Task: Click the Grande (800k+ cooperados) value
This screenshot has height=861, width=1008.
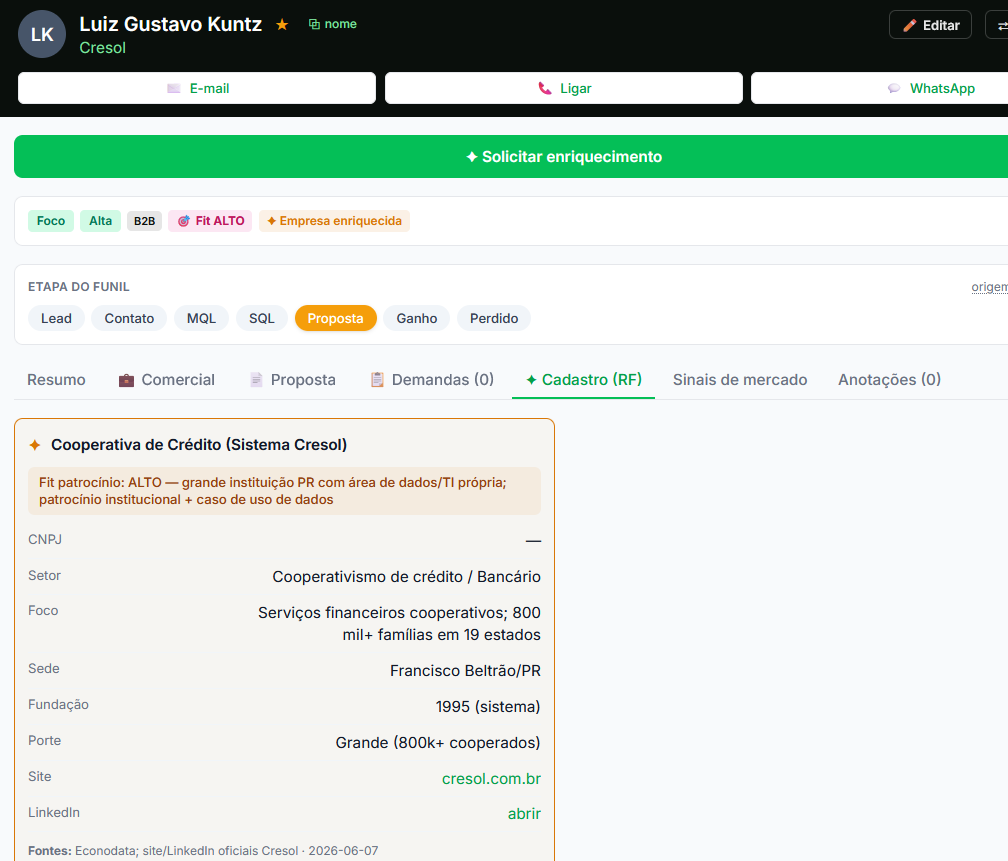Action: coord(438,743)
